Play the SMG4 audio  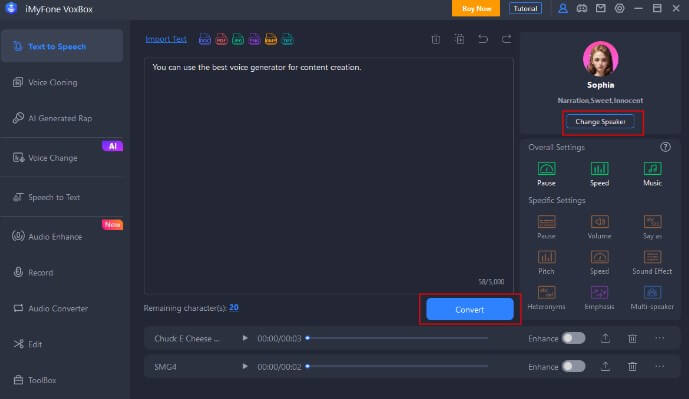tap(245, 366)
